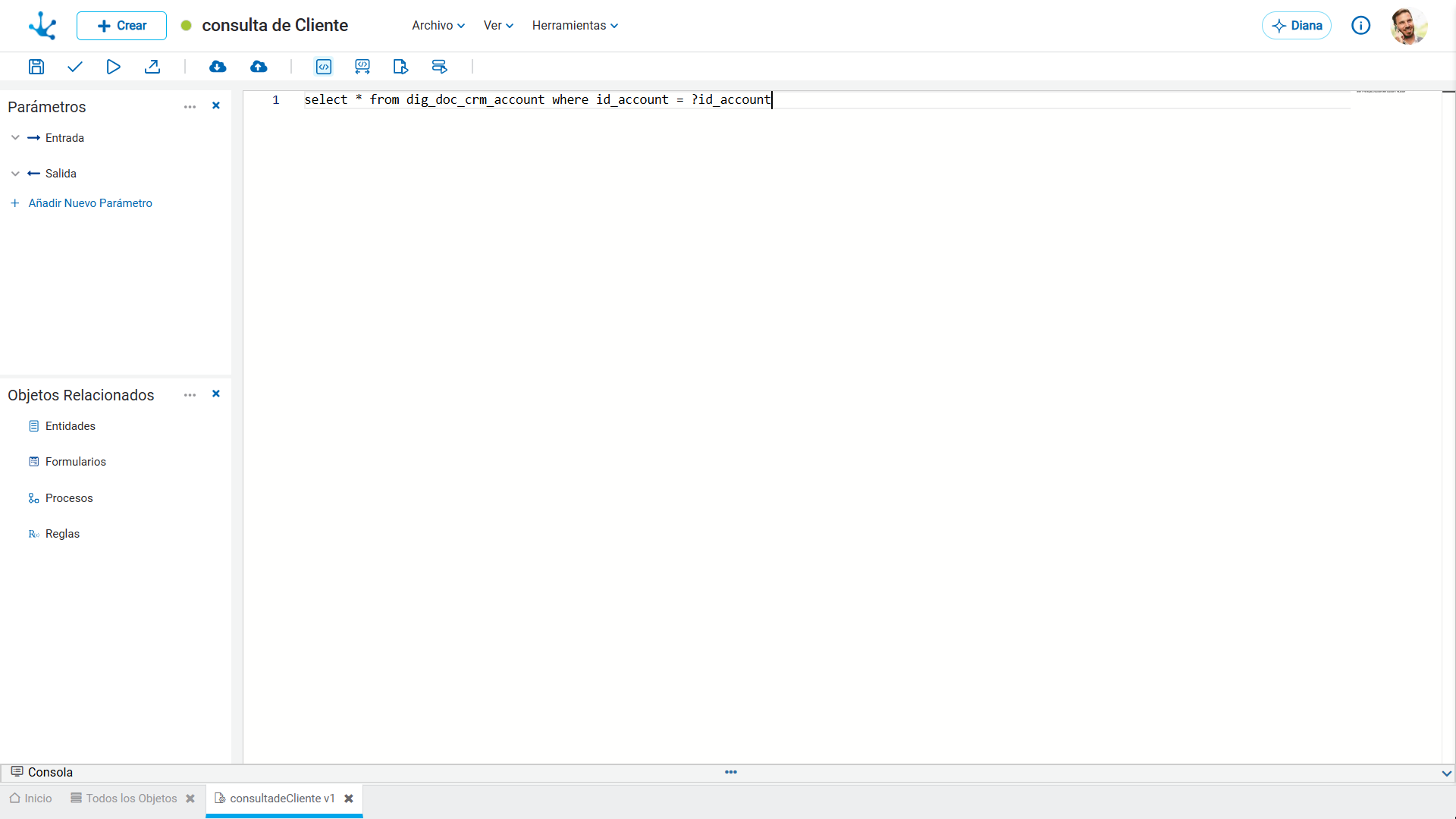This screenshot has height=819, width=1456.
Task: Collapse the Salida parameters group
Action: (x=15, y=174)
